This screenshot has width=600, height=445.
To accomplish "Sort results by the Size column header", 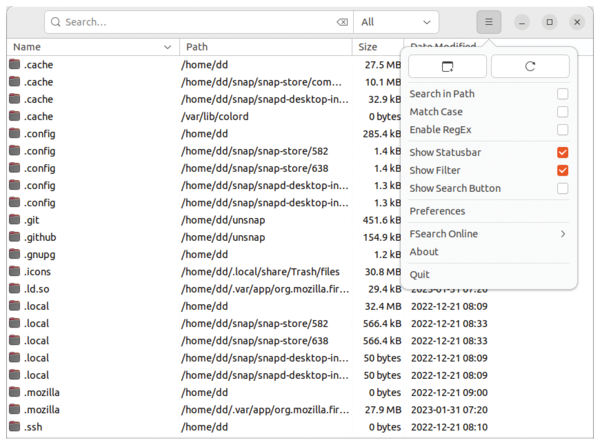I will (x=368, y=47).
